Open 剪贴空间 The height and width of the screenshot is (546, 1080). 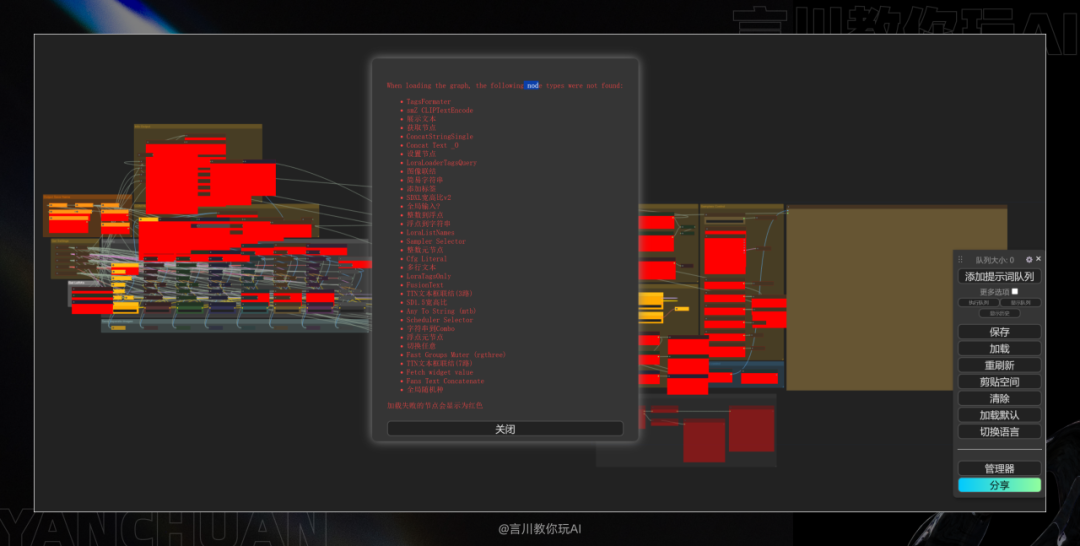(999, 381)
